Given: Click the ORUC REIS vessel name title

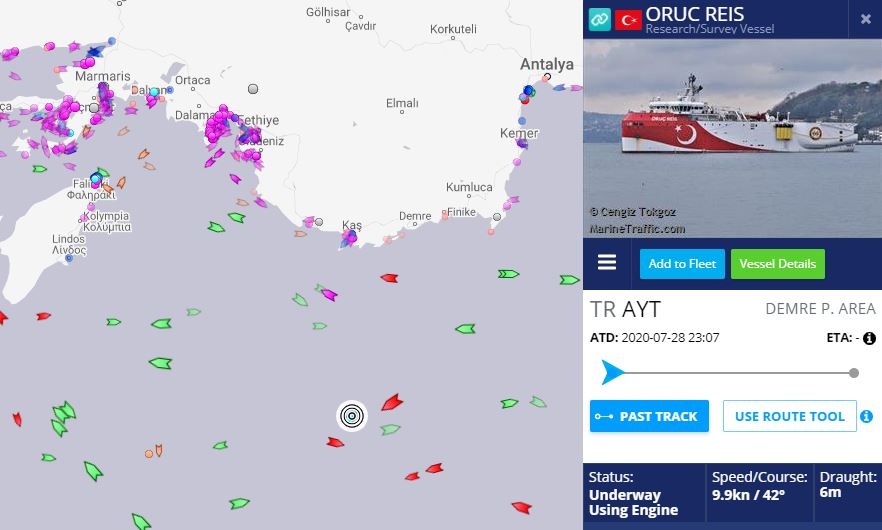Looking at the screenshot, I should 694,14.
